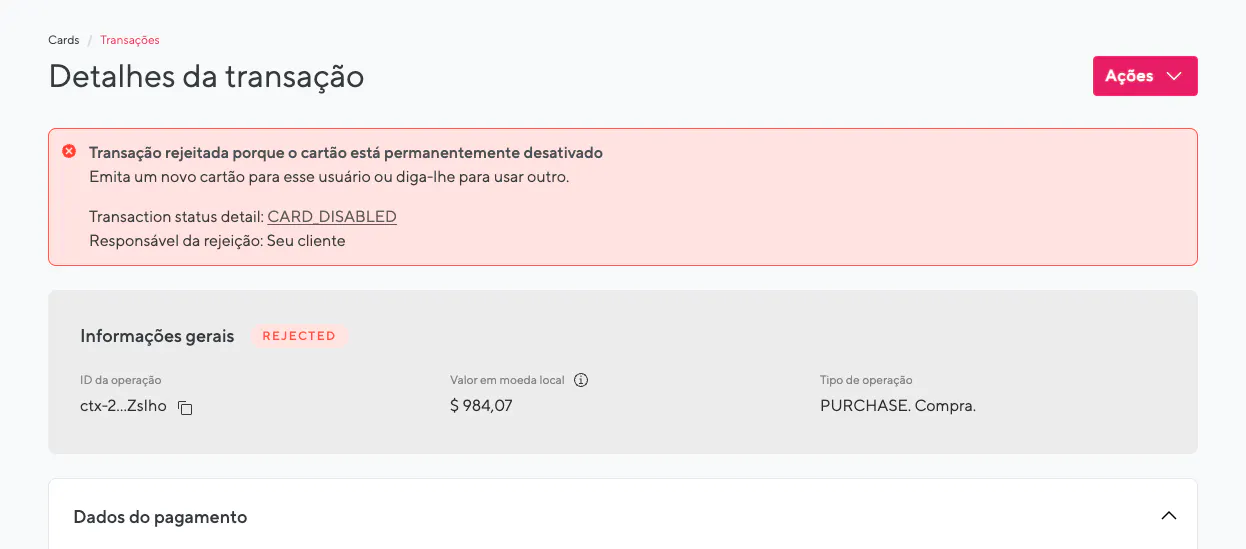This screenshot has width=1246, height=549.
Task: Click the red error icon in alert
Action: click(x=69, y=151)
